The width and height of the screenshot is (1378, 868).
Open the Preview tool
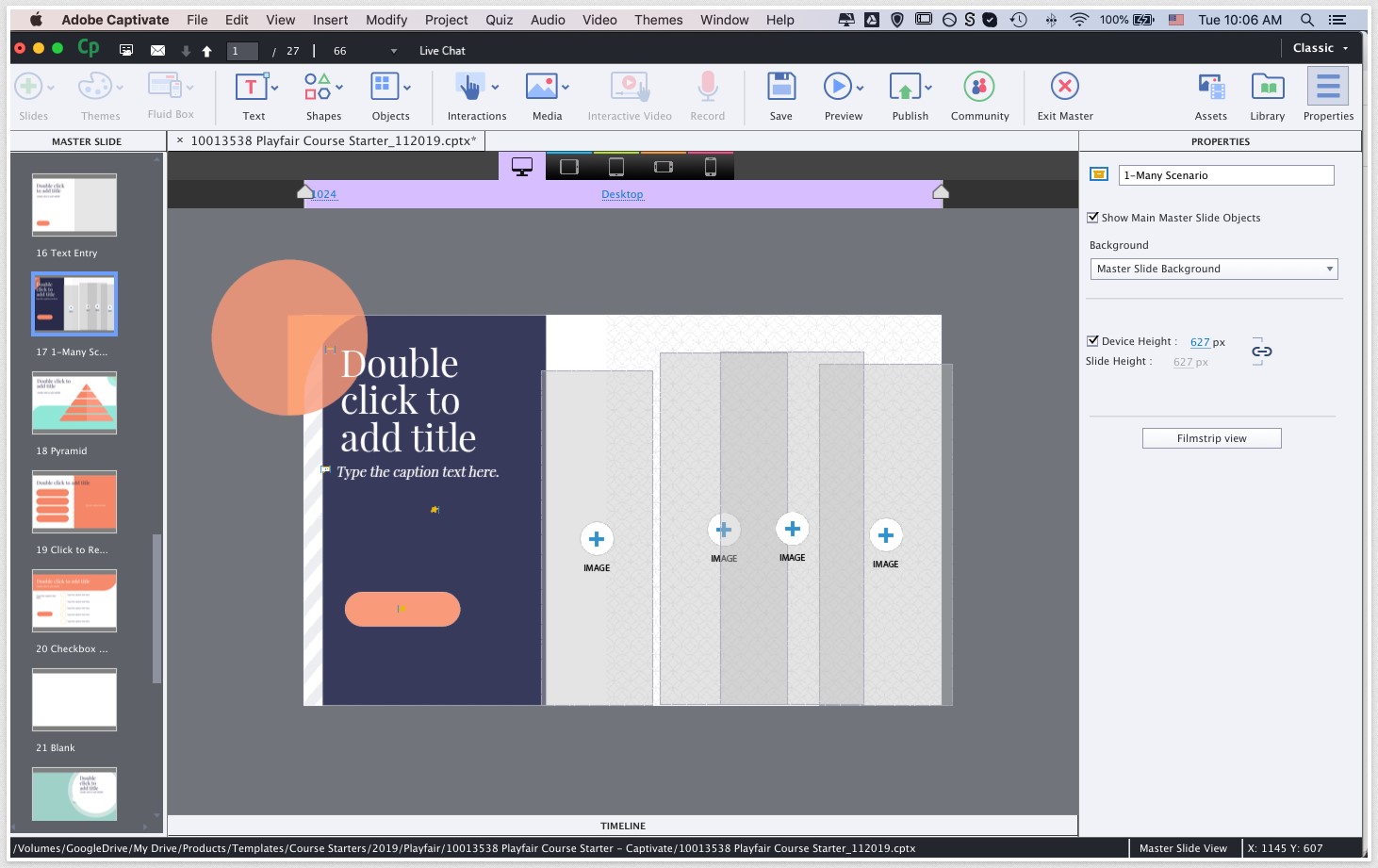[837, 88]
